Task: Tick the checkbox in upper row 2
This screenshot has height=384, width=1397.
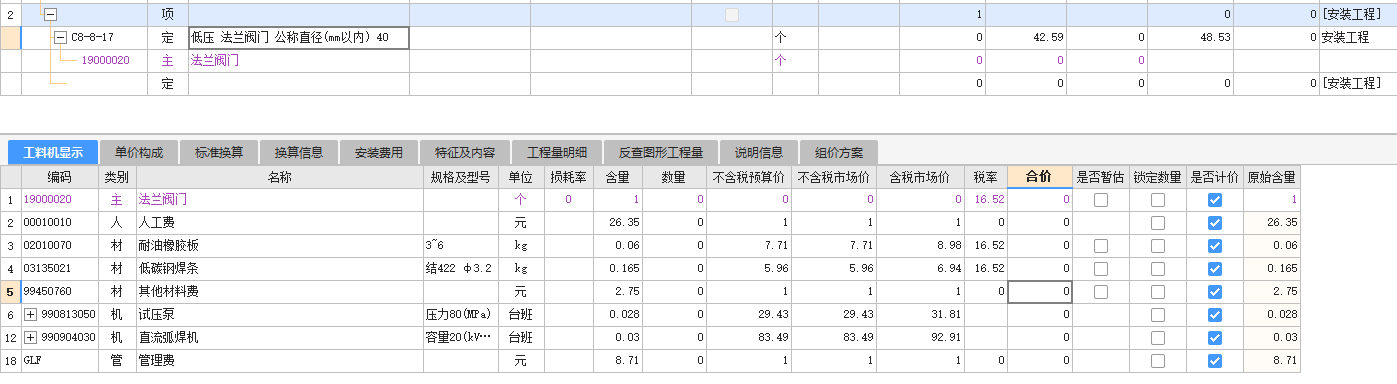Action: (732, 15)
